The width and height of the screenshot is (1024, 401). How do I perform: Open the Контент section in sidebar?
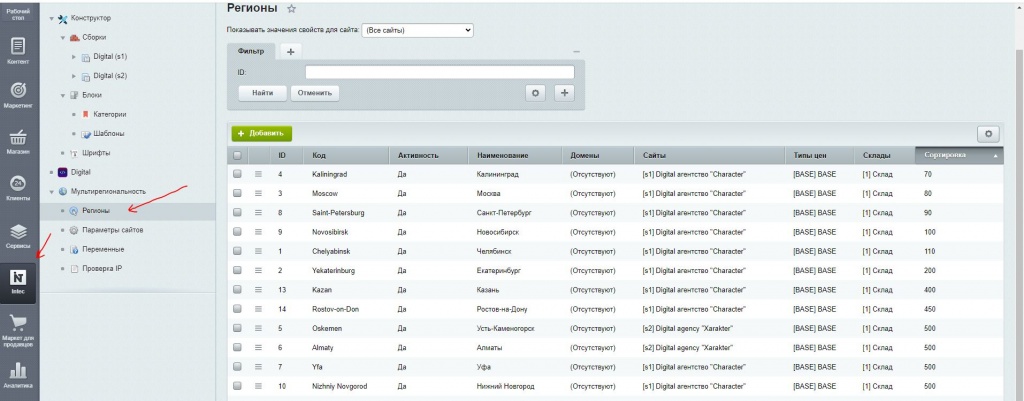pyautogui.click(x=18, y=49)
